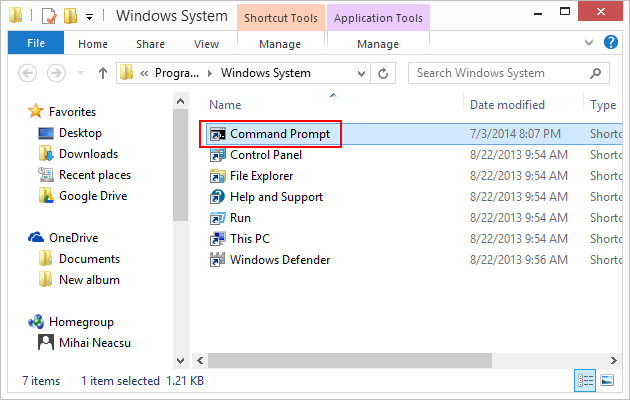Switch to the View ribbon tab
The height and width of the screenshot is (400, 630).
click(x=206, y=44)
